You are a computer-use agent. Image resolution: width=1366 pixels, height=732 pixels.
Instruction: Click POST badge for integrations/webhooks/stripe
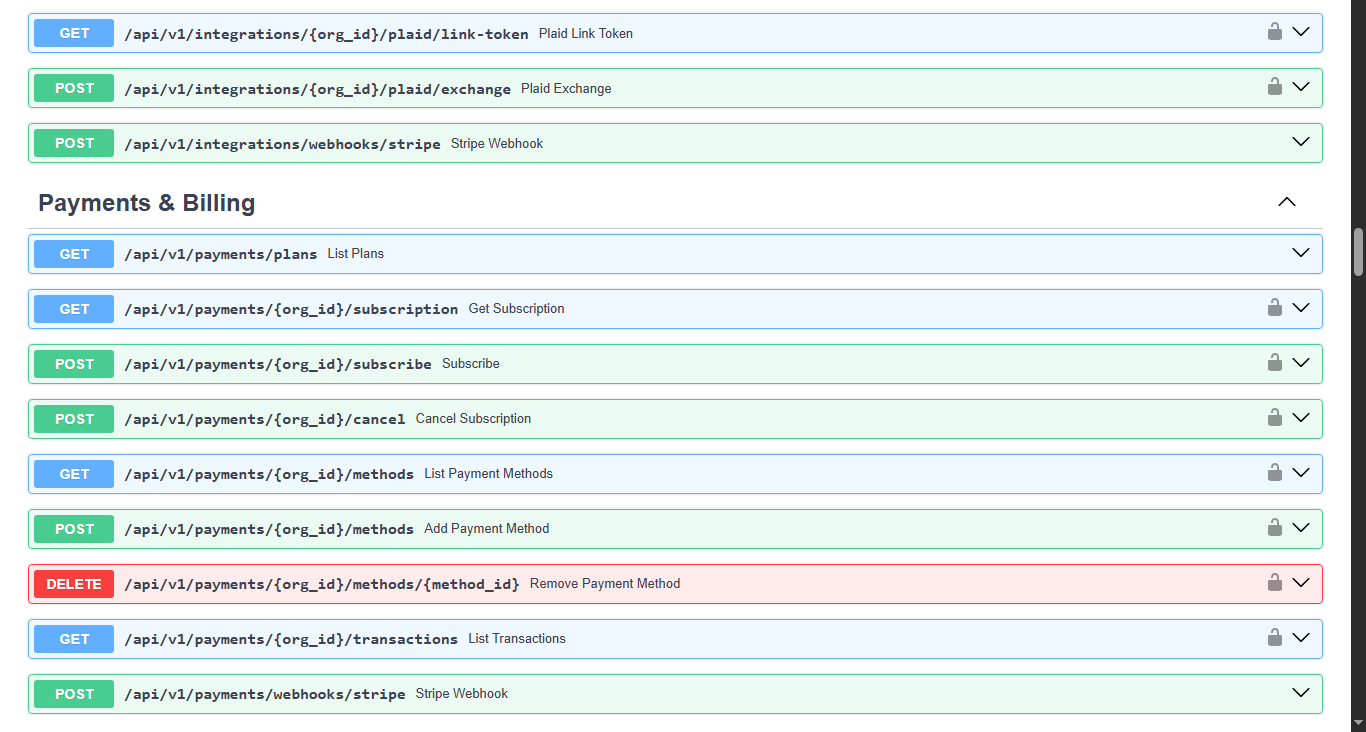[x=74, y=143]
